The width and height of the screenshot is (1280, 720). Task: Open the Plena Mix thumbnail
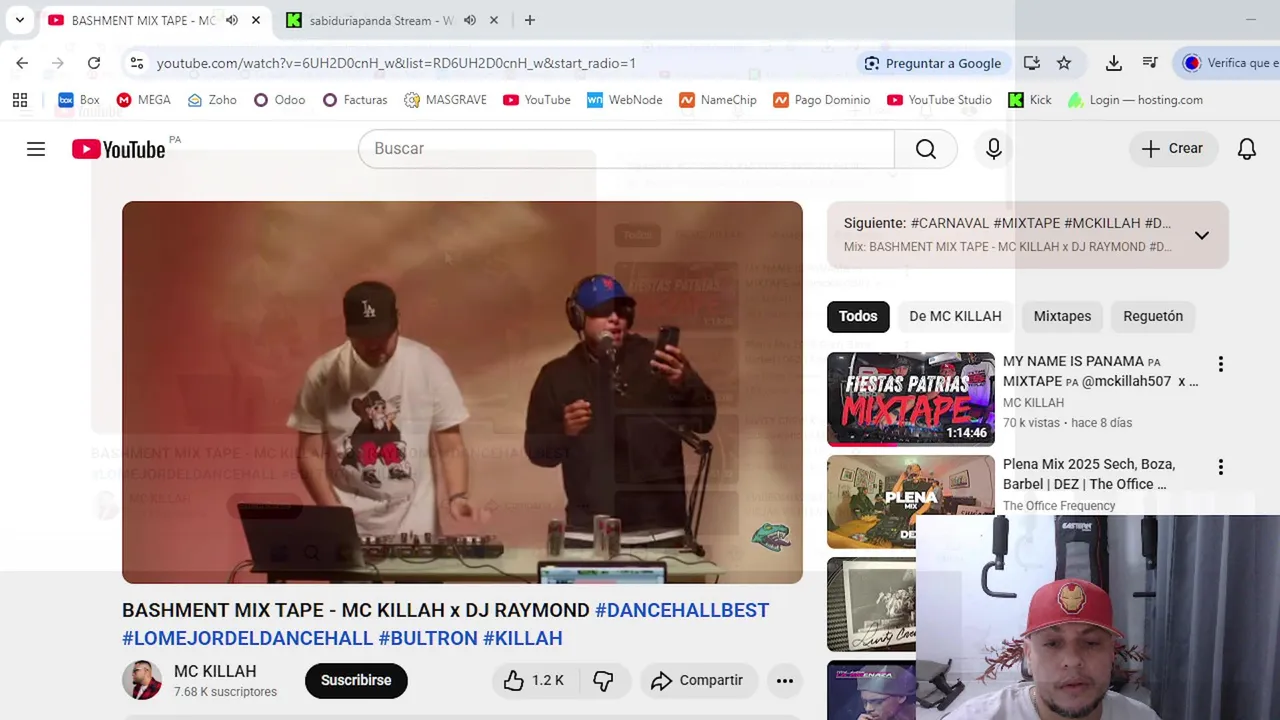tap(911, 501)
